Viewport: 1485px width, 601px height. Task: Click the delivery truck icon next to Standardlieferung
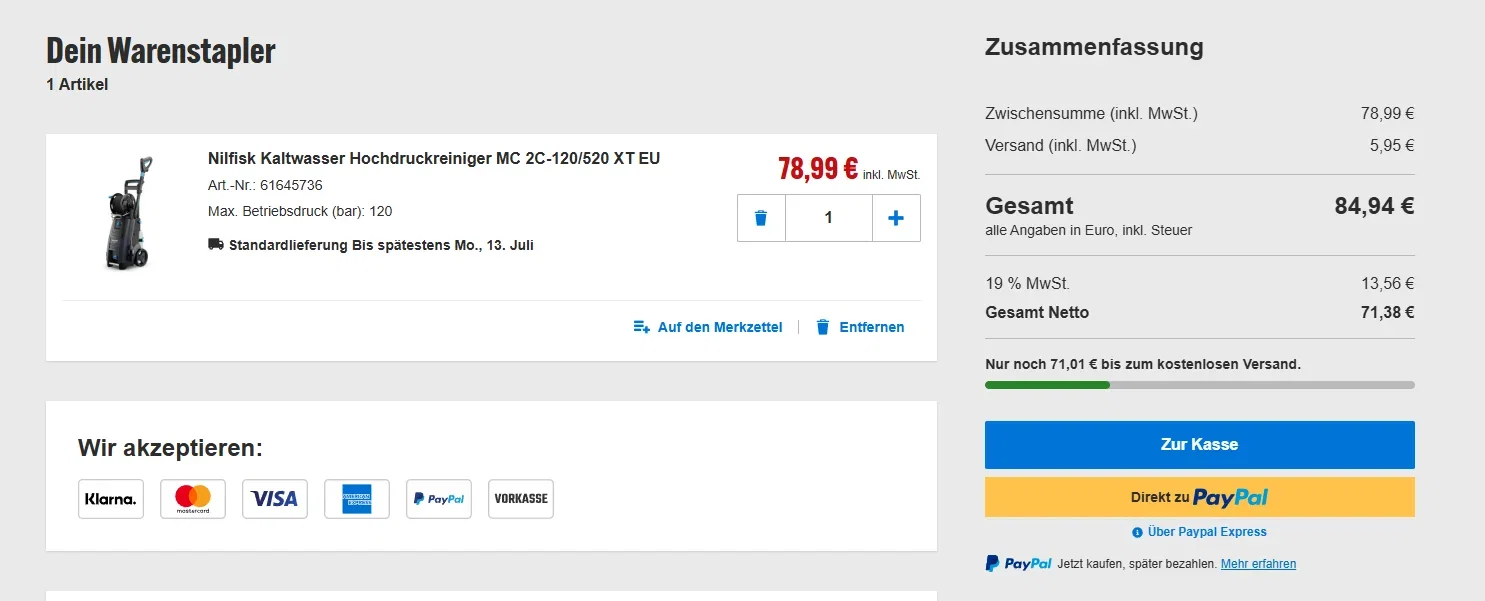click(216, 244)
